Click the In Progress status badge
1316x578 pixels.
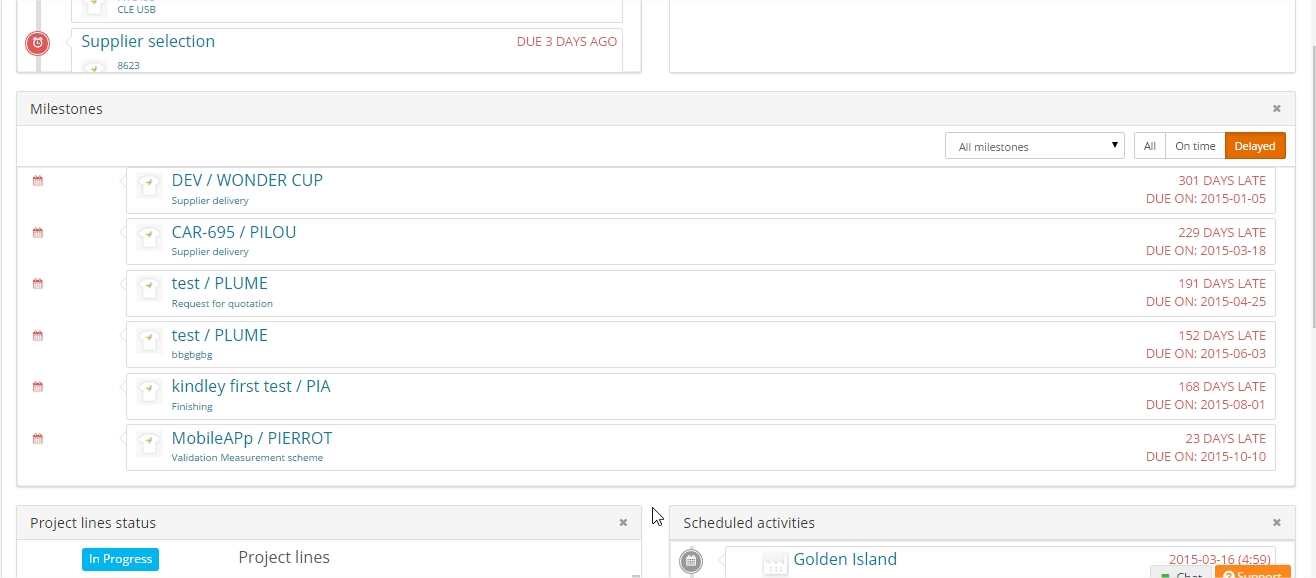120,559
